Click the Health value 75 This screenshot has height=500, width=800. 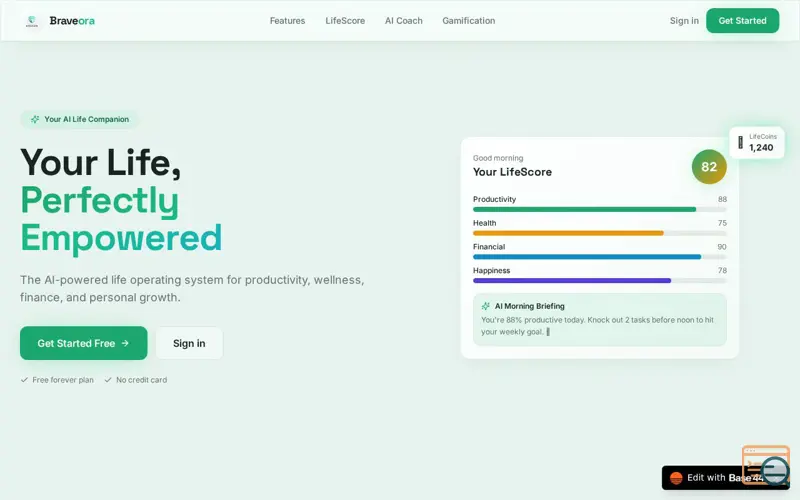click(722, 223)
